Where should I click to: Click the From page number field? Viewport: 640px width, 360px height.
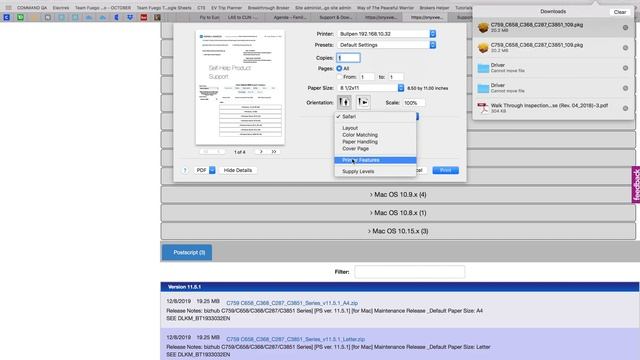coord(367,77)
